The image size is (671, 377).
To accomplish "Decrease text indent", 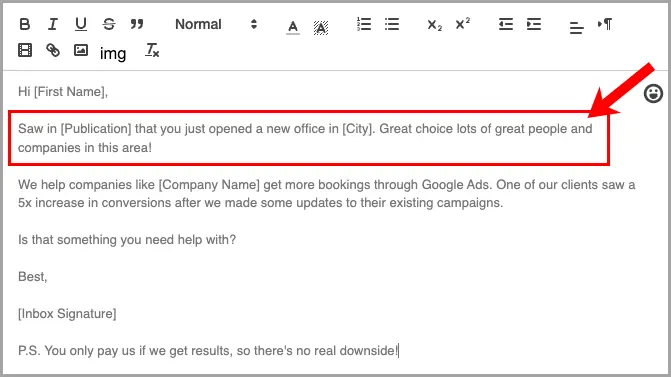I will [506, 24].
